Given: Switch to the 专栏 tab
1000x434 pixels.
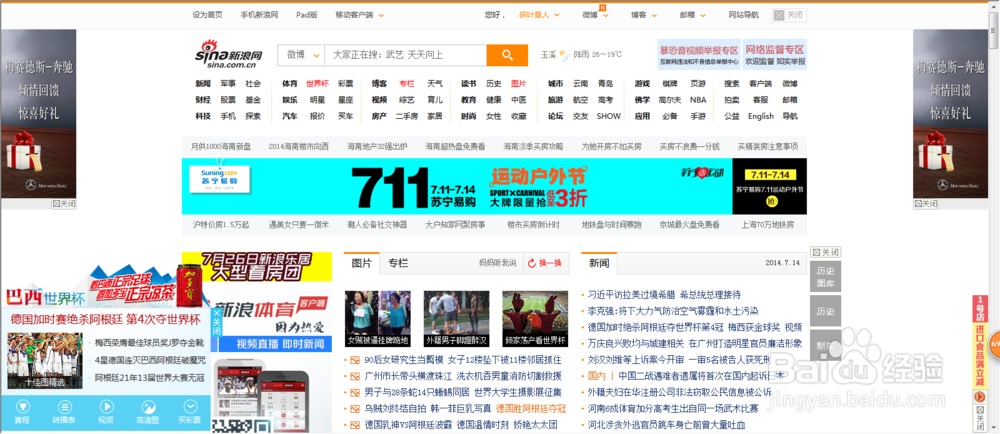Looking at the screenshot, I should coord(398,263).
